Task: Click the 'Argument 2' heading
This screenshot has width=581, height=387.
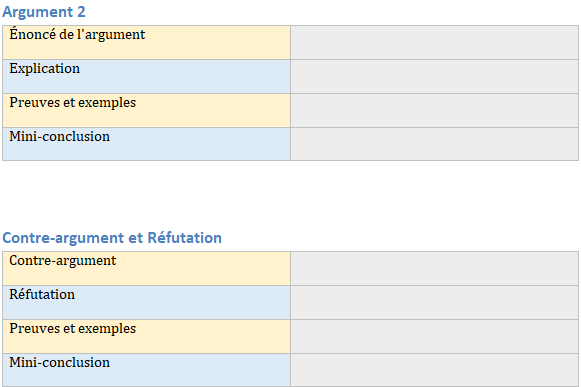Action: 44,12
